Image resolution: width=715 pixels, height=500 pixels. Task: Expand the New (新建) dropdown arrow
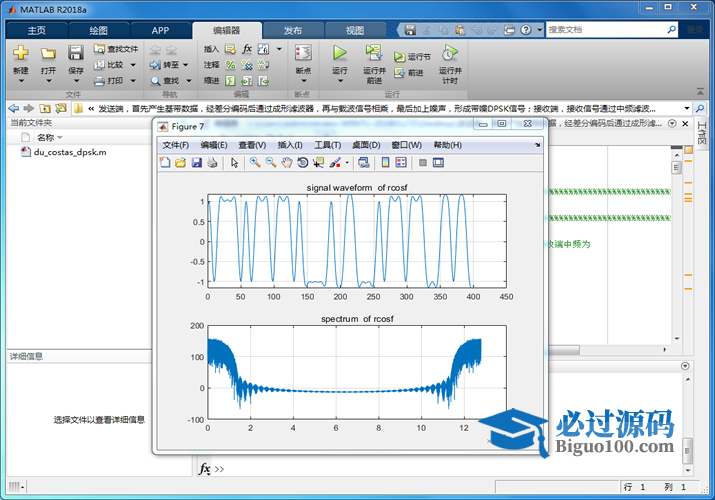pyautogui.click(x=21, y=81)
